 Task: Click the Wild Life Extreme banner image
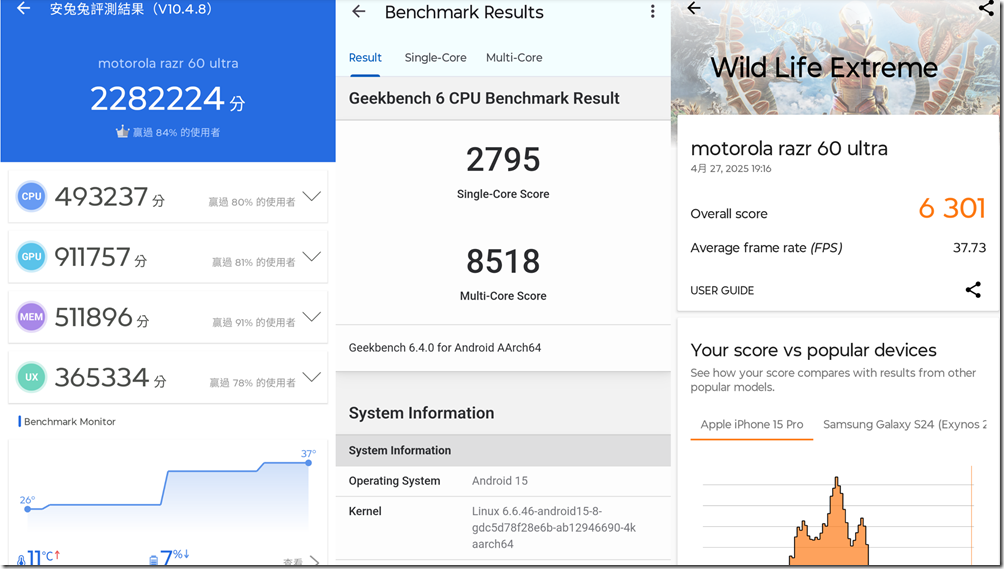tap(835, 58)
